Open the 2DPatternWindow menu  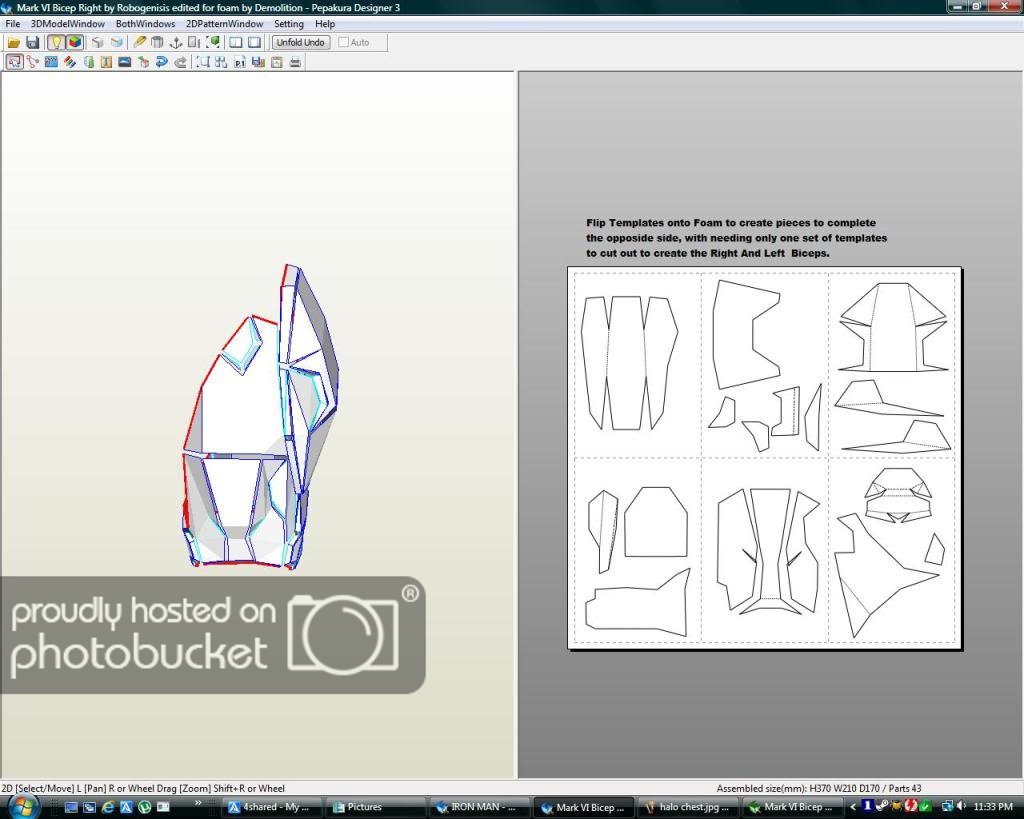(x=225, y=24)
